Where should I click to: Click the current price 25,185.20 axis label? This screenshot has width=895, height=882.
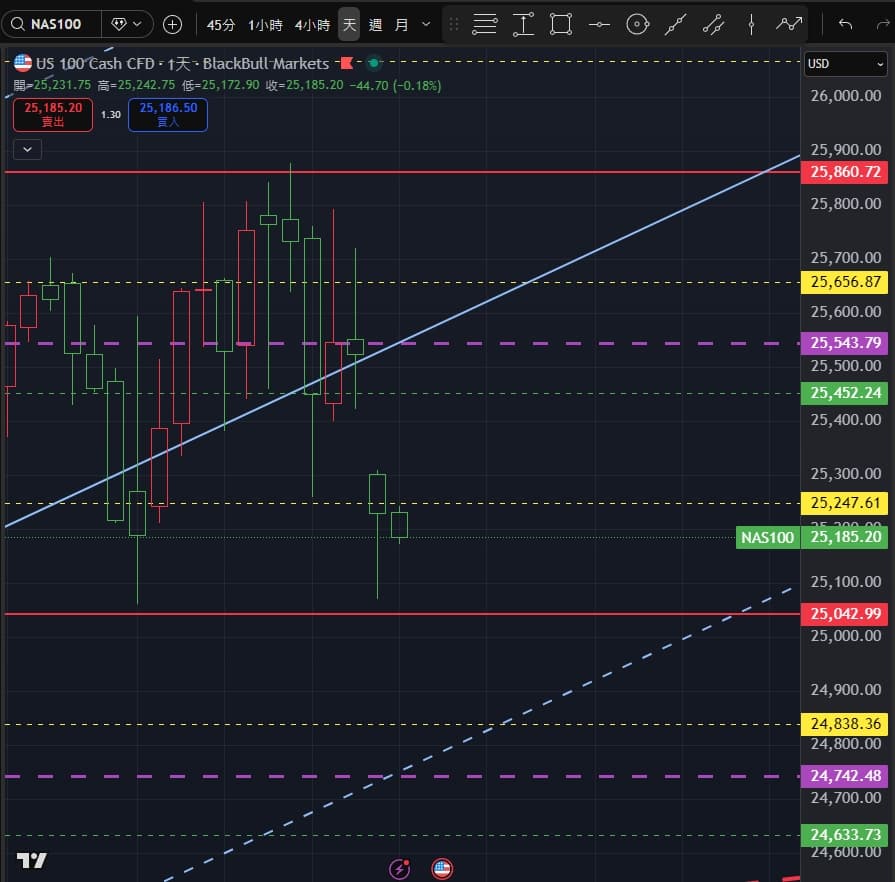[845, 537]
